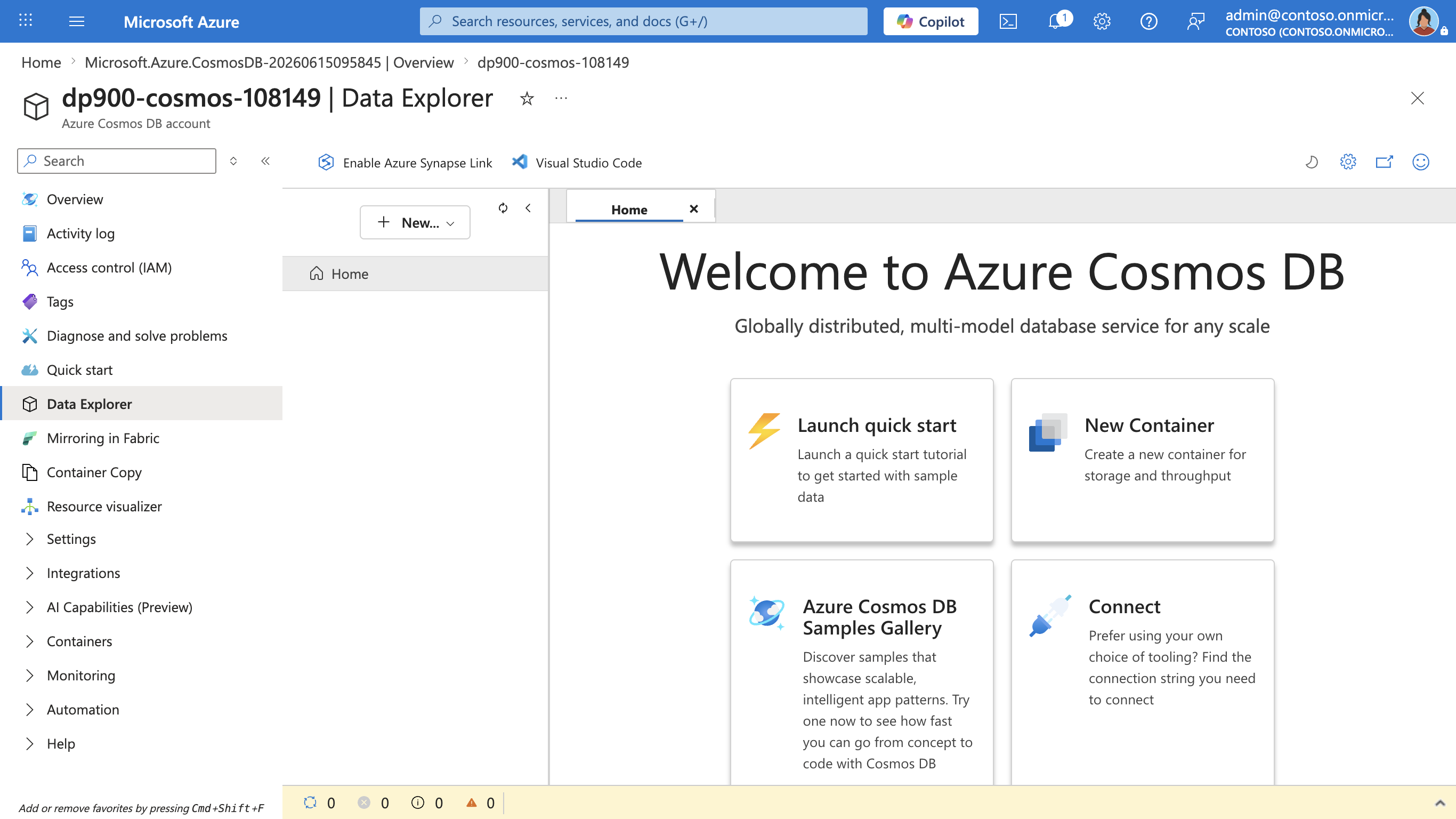Collapse the resource menu with double chevron
1456x819 pixels.
pyautogui.click(x=265, y=161)
